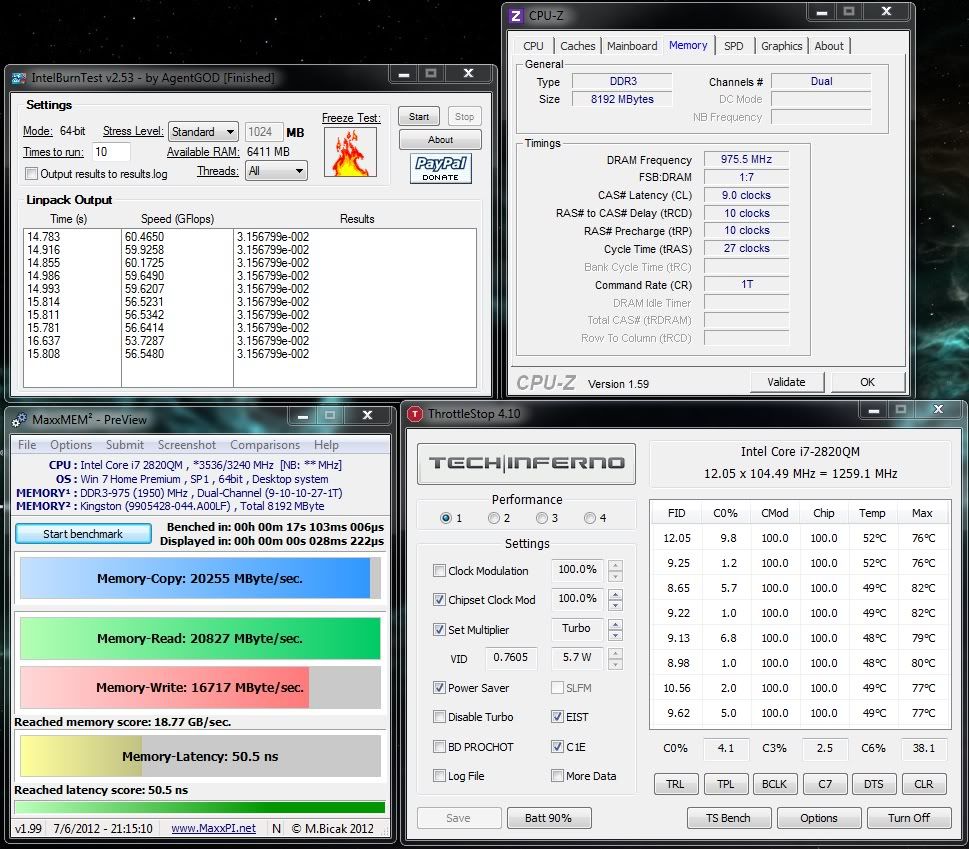Screen dimensions: 969x849
Task: Enable the More Data checkbox
Action: click(557, 775)
